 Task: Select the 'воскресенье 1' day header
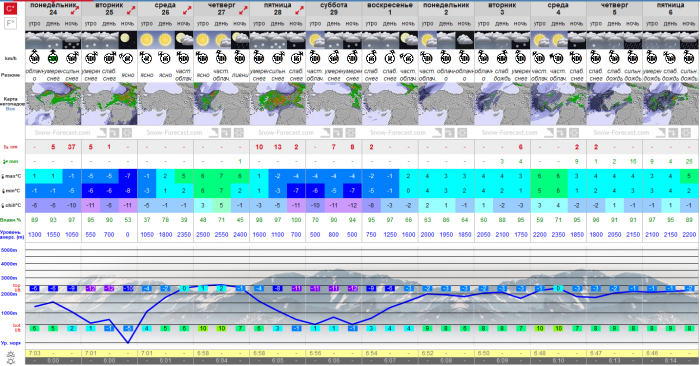click(390, 8)
